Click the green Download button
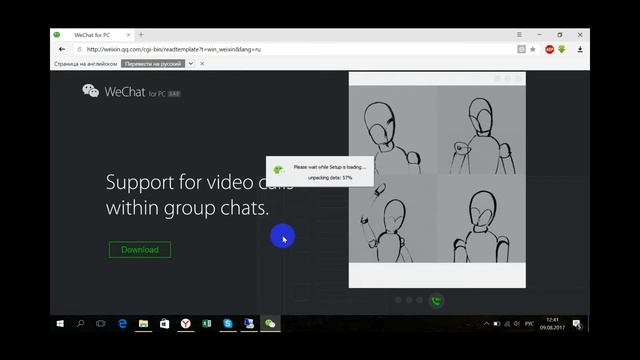 pos(140,250)
